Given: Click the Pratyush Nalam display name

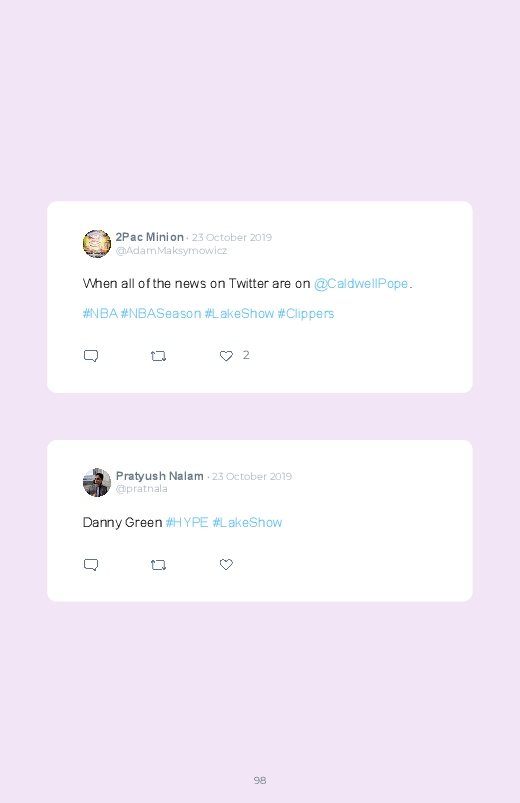Looking at the screenshot, I should click(x=160, y=476).
